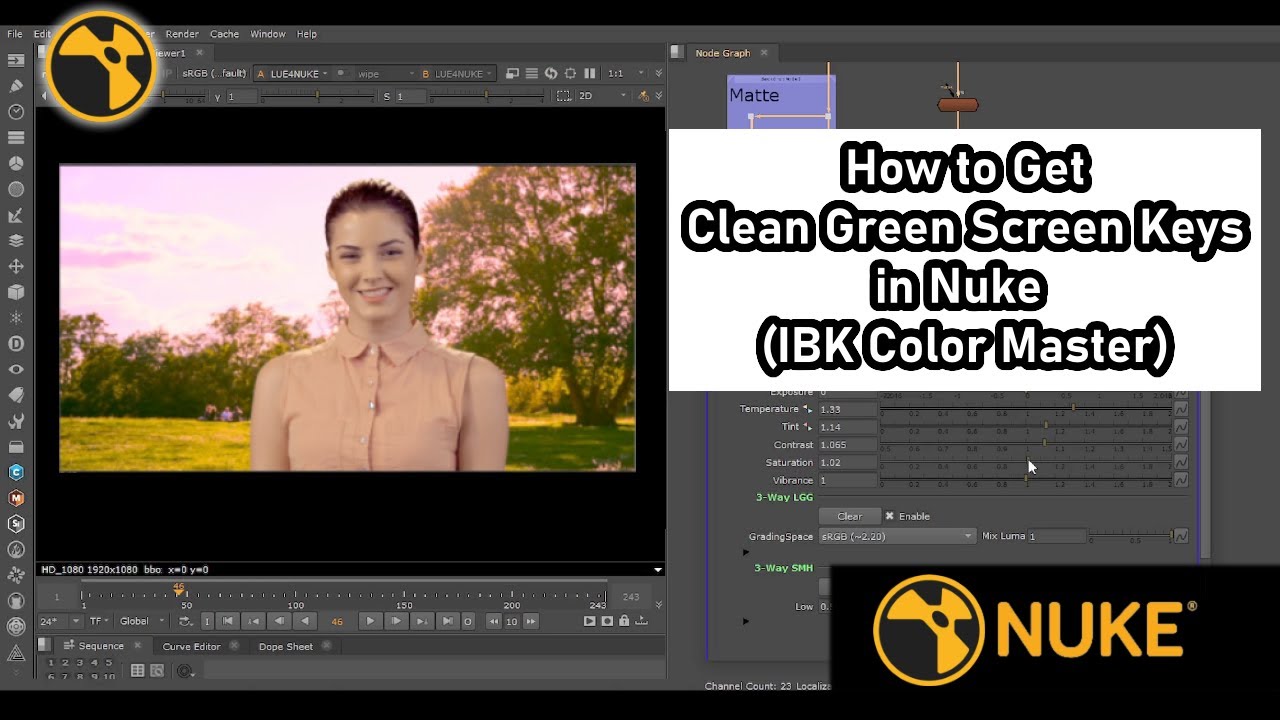This screenshot has width=1280, height=720.
Task: Open viewer input A LUE4NUKE dropdown
Action: click(292, 73)
